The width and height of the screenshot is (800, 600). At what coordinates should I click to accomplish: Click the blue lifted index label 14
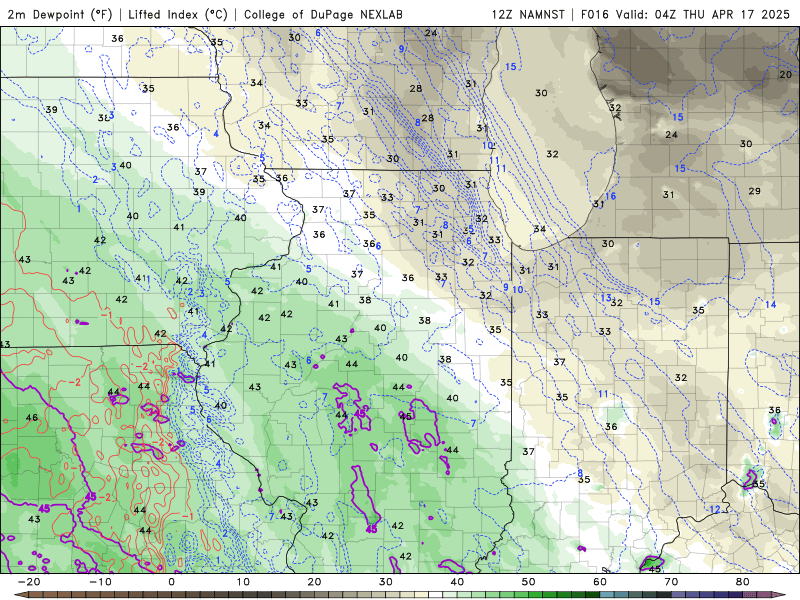tap(770, 305)
